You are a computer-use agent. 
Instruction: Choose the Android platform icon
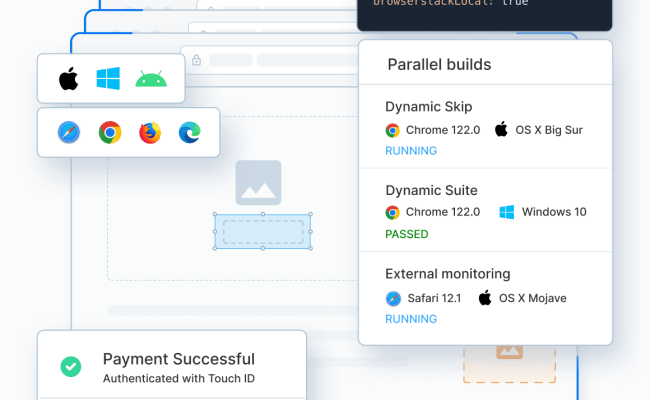pos(151,79)
